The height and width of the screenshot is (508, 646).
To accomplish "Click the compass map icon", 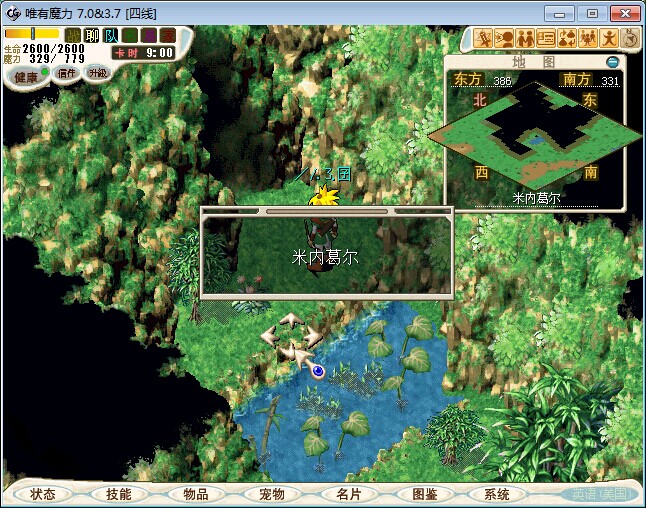I will click(631, 38).
